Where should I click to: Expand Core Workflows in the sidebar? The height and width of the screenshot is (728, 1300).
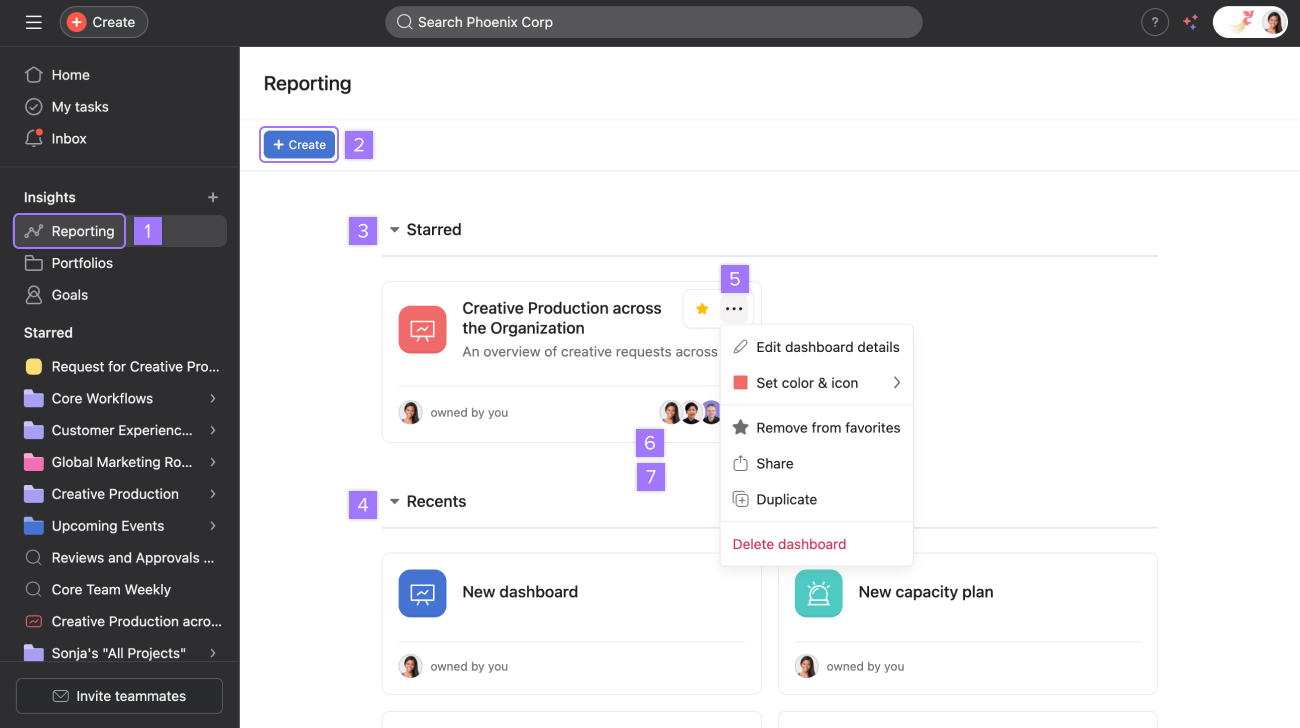212,398
